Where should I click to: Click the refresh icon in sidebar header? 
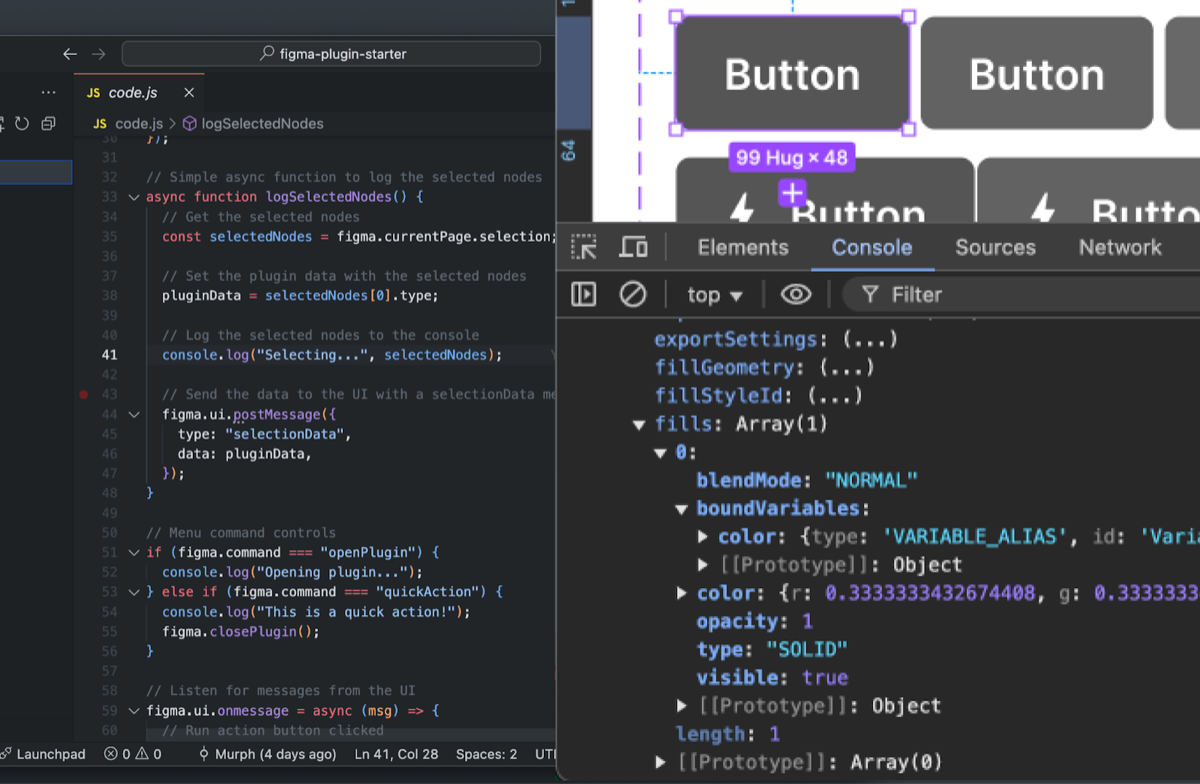21,124
